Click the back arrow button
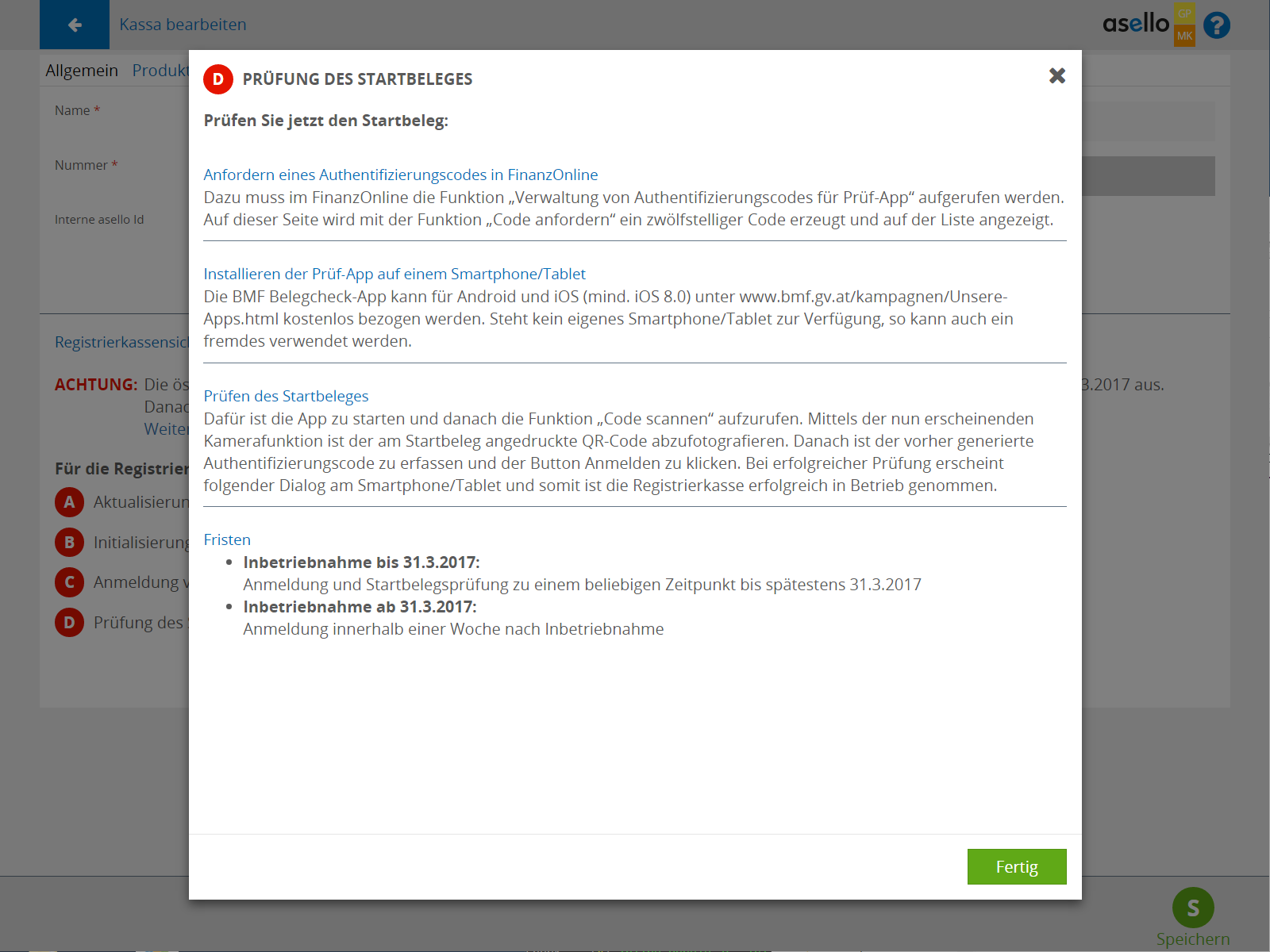 tap(75, 25)
